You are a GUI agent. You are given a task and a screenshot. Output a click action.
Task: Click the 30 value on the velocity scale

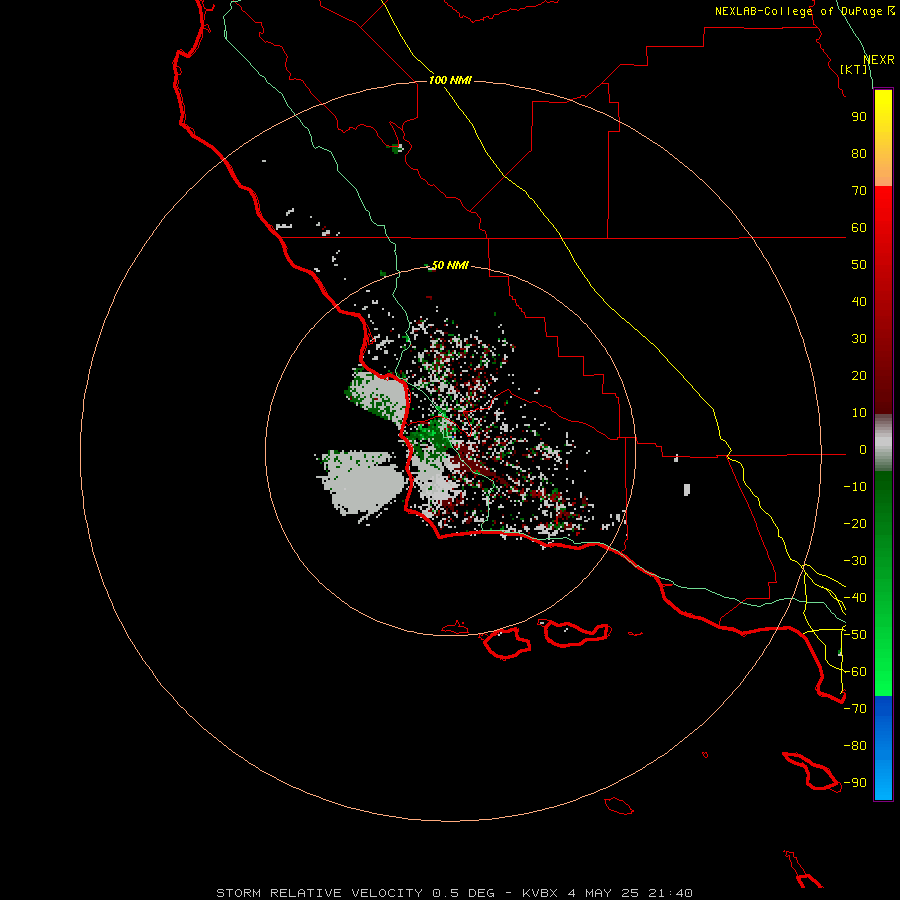(x=859, y=339)
